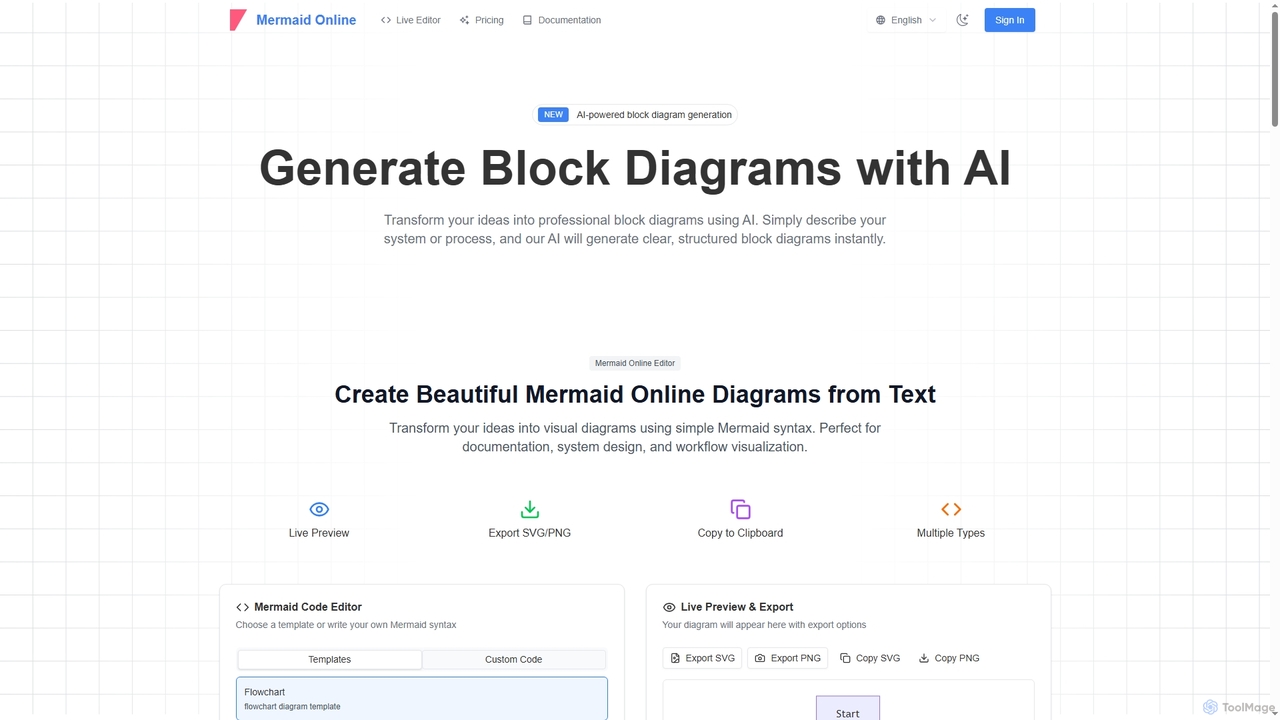This screenshot has width=1280, height=720.
Task: Click the Multiple Types feature label
Action: (951, 533)
